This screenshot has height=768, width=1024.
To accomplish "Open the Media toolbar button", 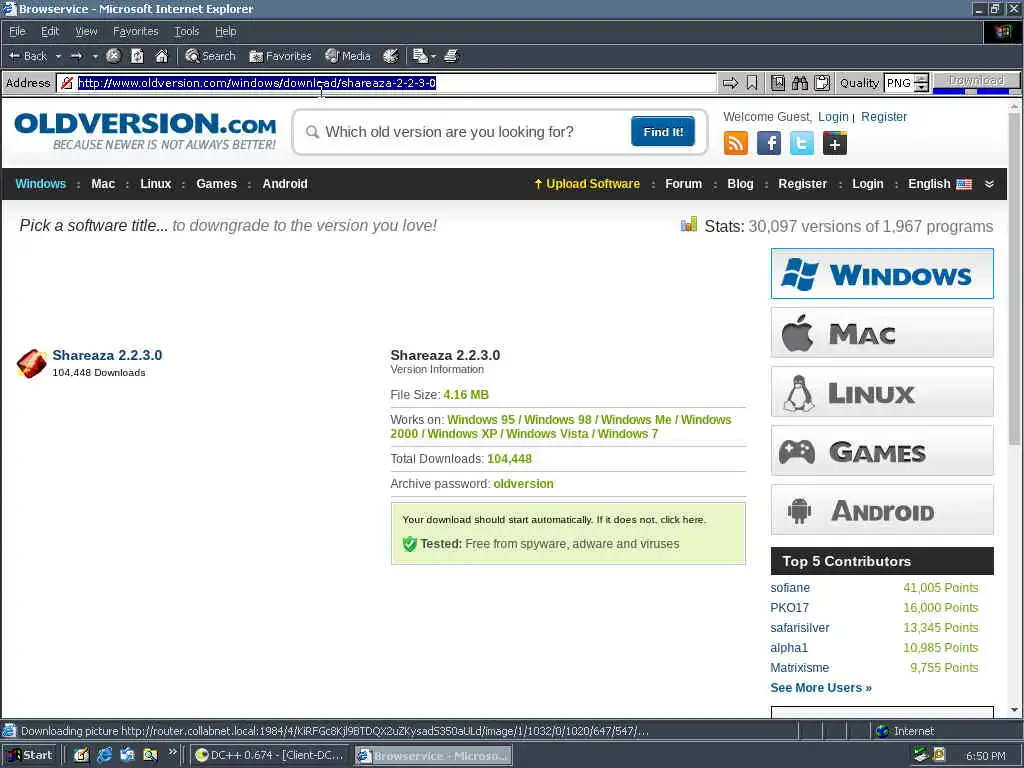I will pos(347,56).
